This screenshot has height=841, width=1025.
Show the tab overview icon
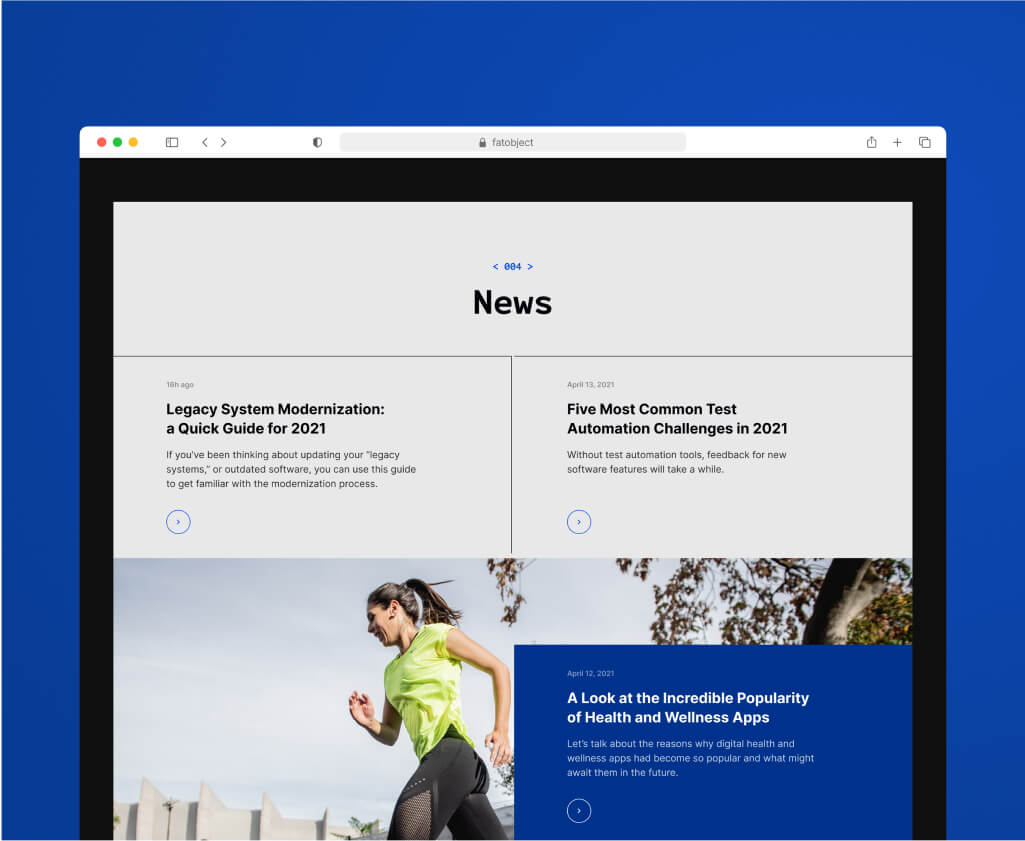pyautogui.click(x=924, y=142)
